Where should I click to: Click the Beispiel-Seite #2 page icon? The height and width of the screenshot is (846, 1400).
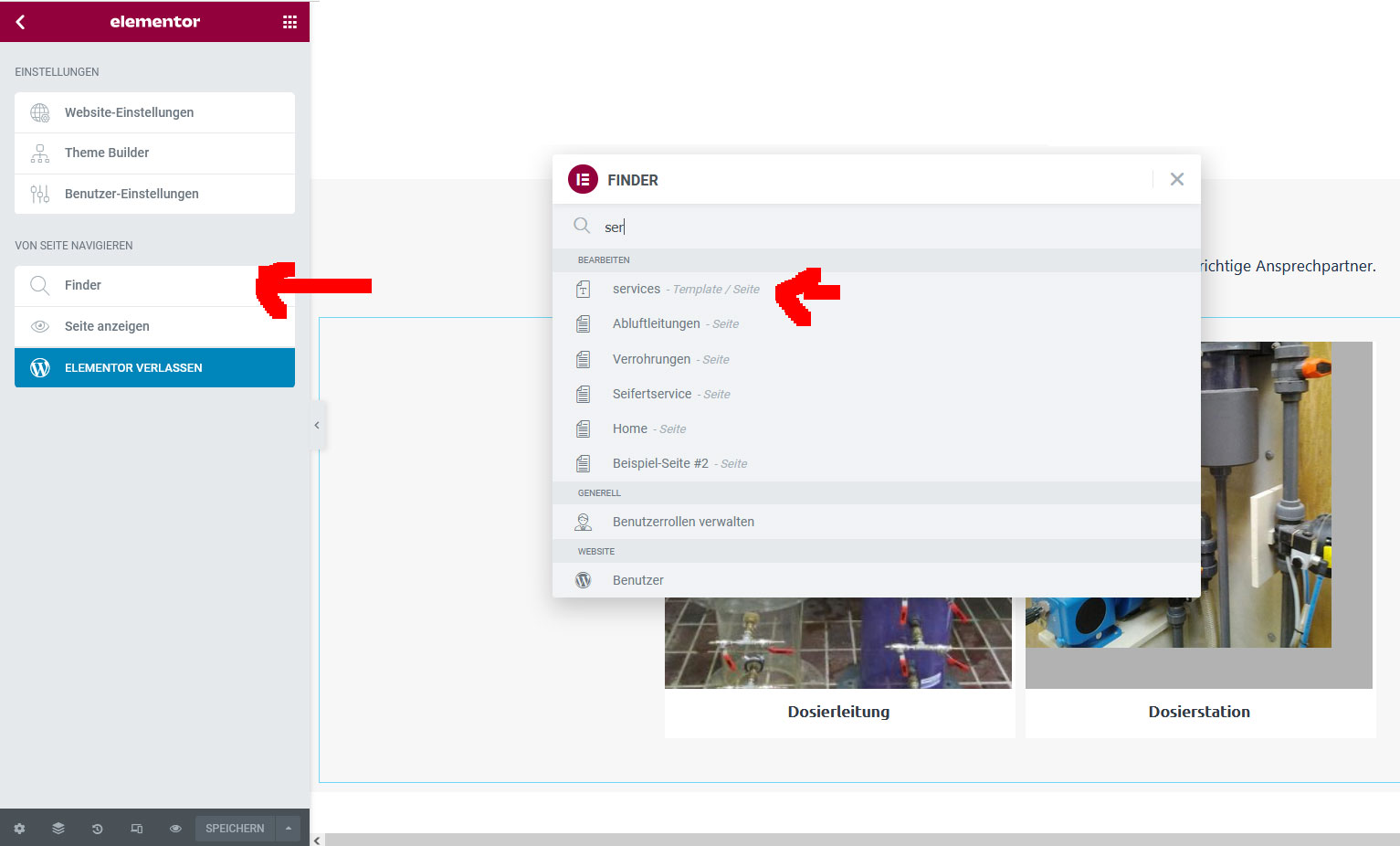(x=583, y=463)
